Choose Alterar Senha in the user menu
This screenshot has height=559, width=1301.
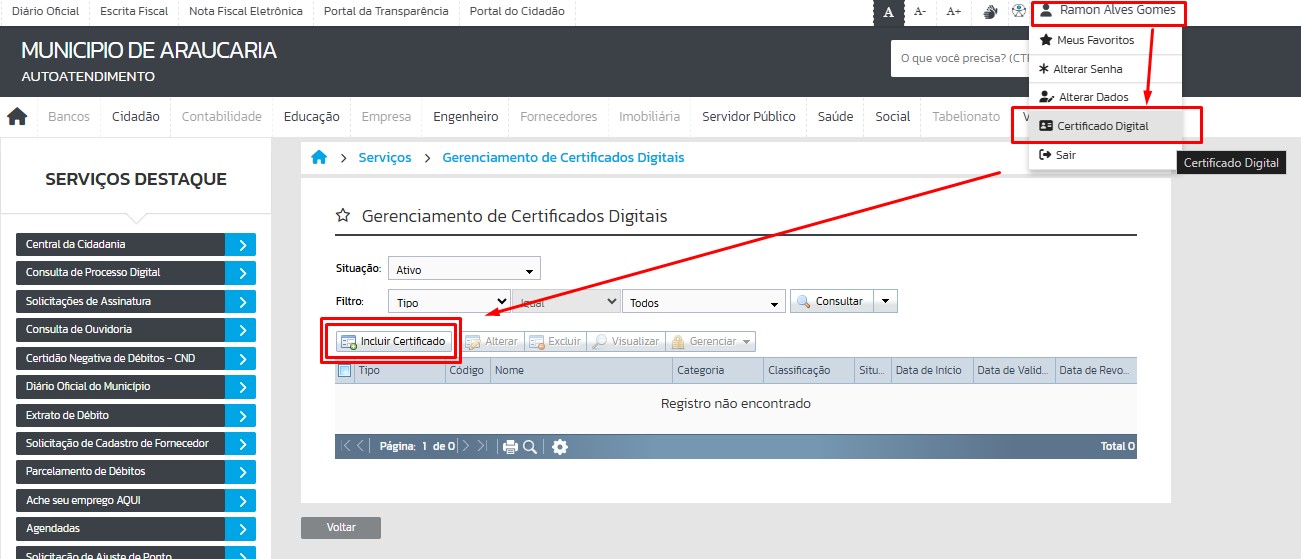point(1087,69)
